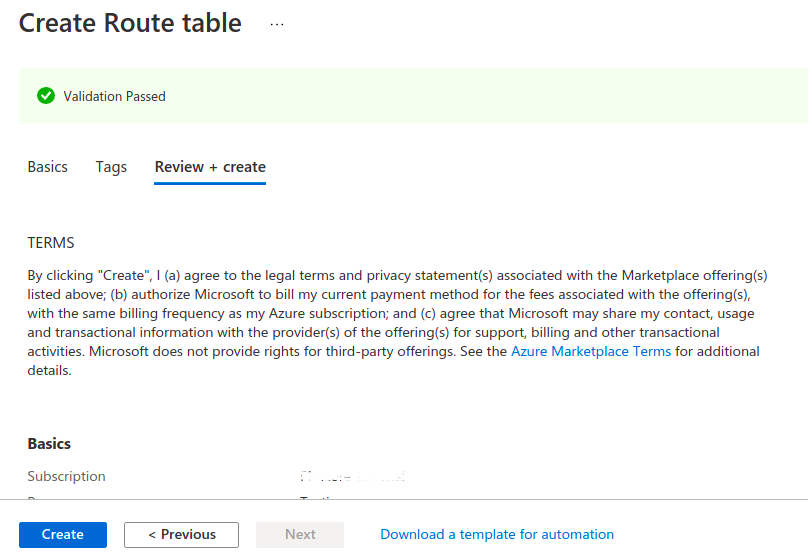The image size is (808, 556).
Task: Click the Subscription field label
Action: tap(66, 476)
